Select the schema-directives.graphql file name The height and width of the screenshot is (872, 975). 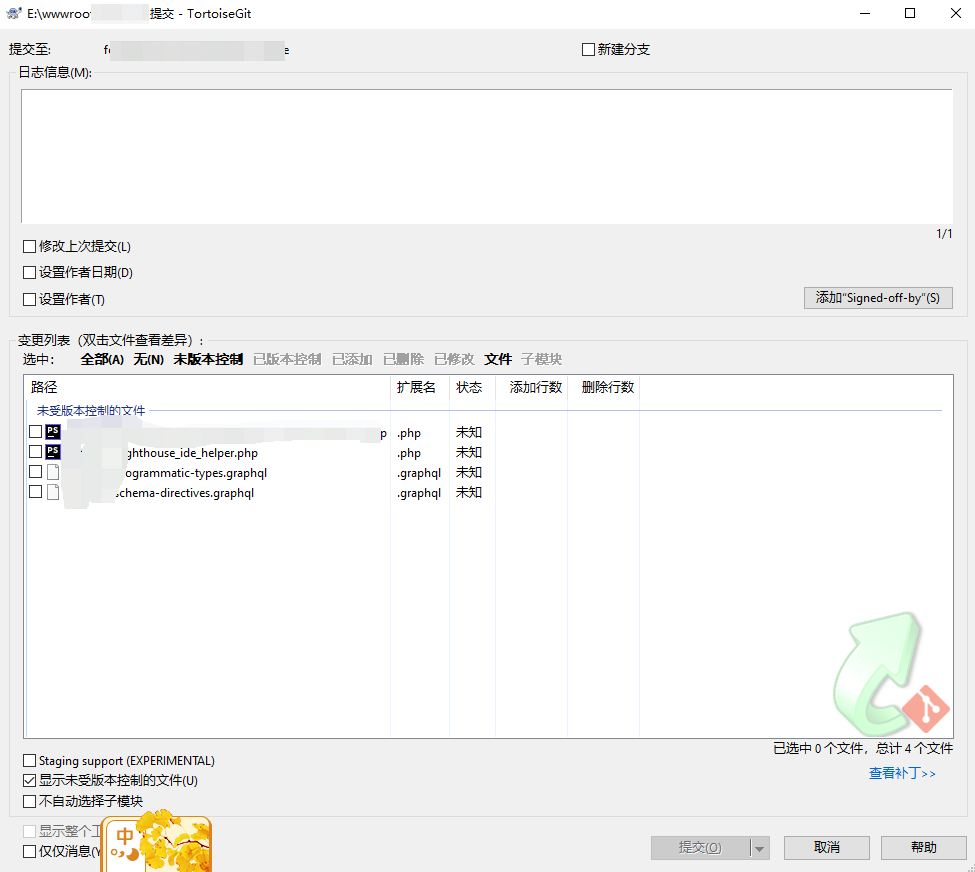185,493
